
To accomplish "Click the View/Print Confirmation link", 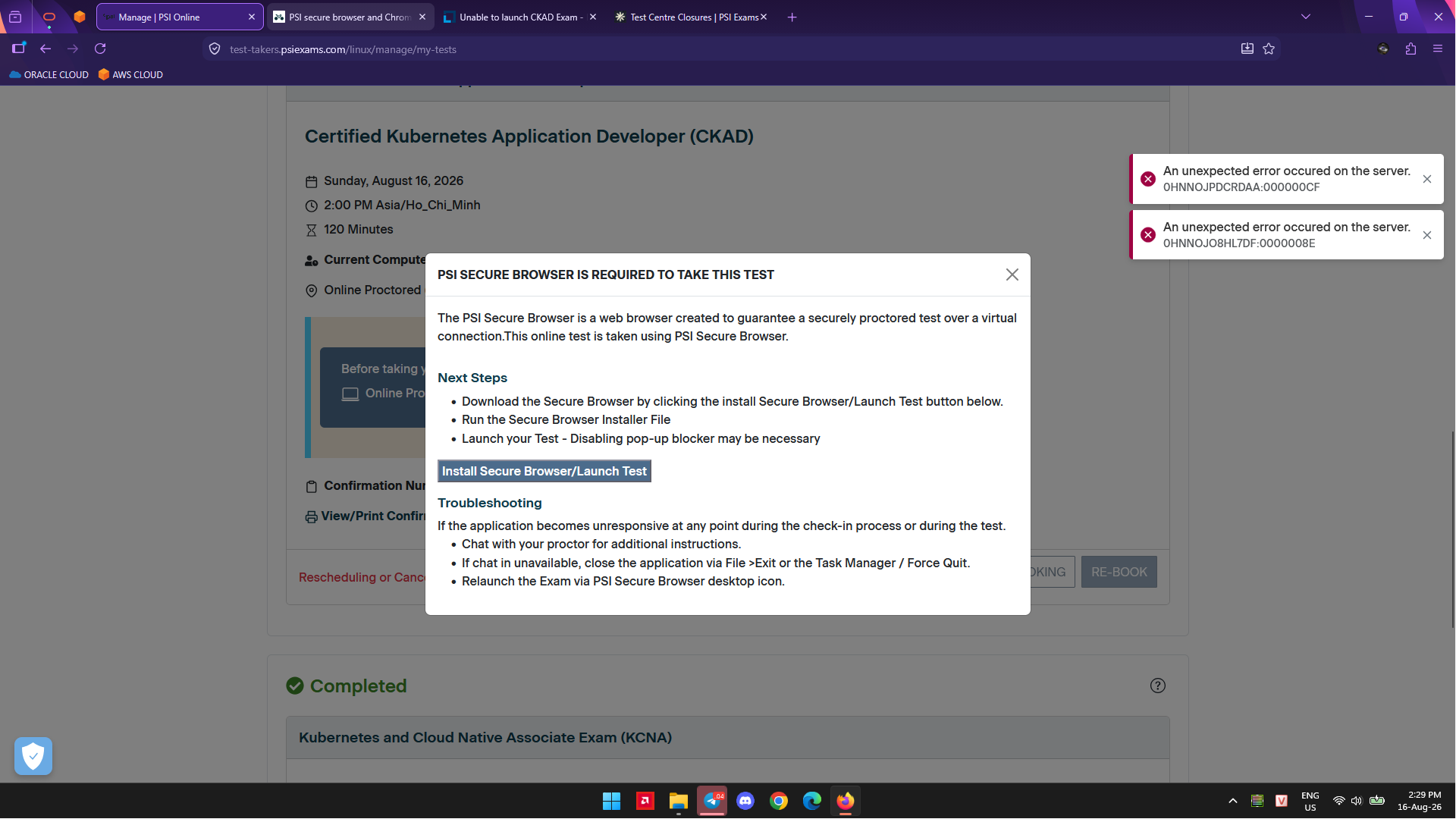I will pos(366,516).
